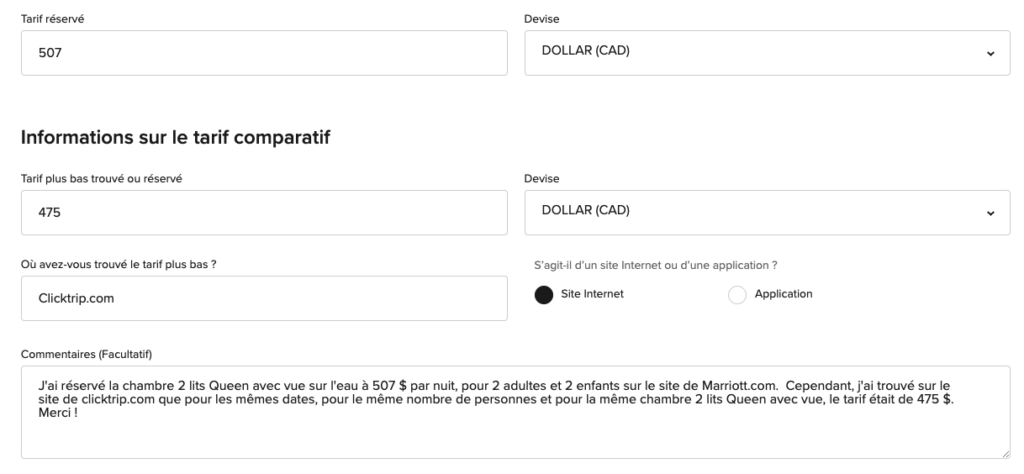Open the Devise dropdown beside Tarif réservé

760,53
